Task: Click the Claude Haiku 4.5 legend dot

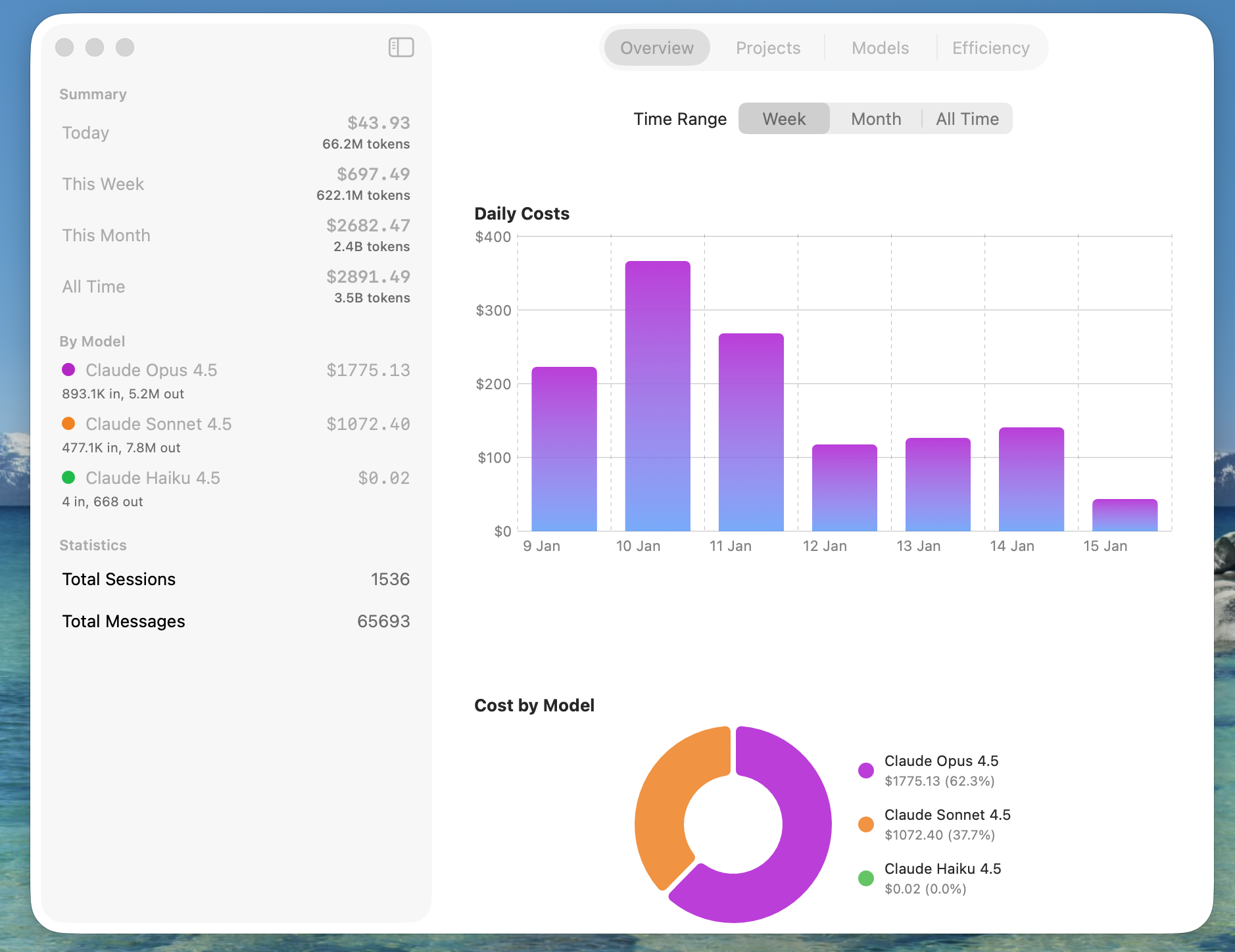Action: [866, 878]
